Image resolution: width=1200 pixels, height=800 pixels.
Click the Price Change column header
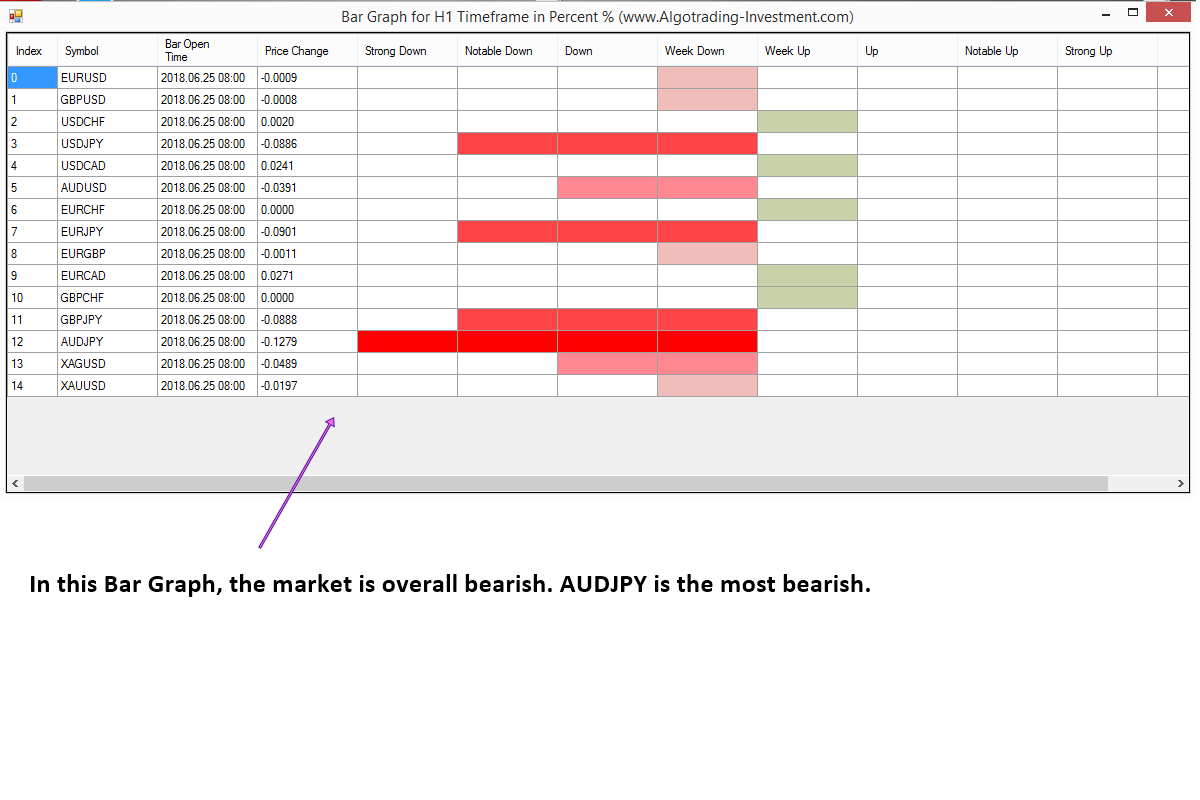[307, 51]
